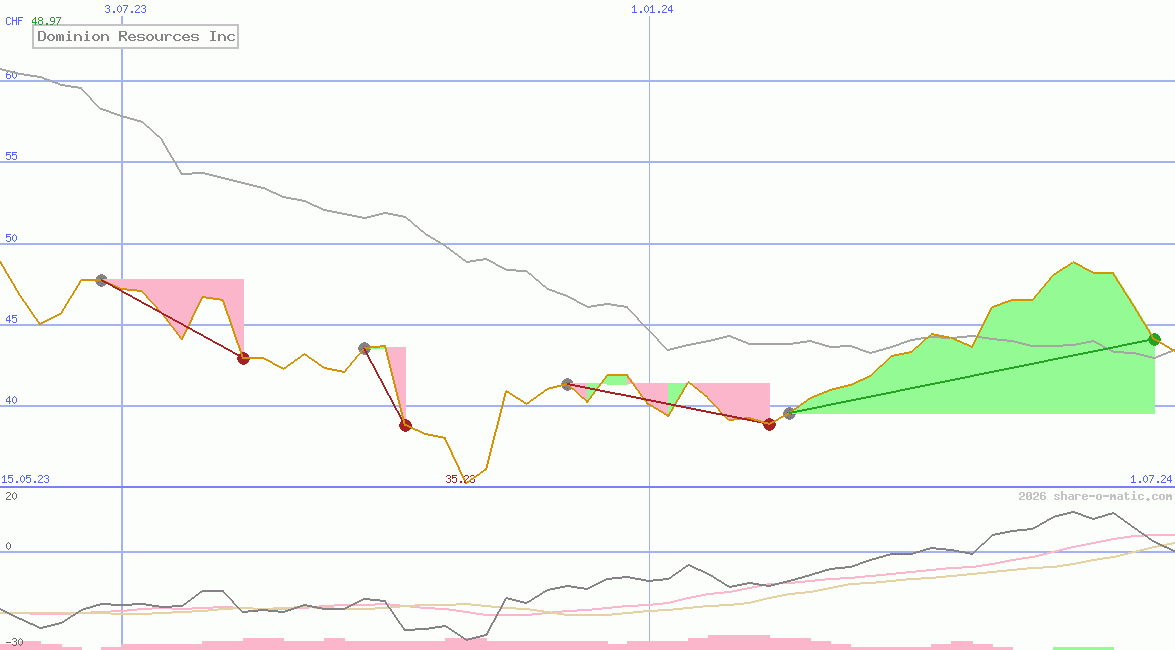Click the Dominion Resources Inc title label
The height and width of the screenshot is (650, 1175).
tap(136, 37)
